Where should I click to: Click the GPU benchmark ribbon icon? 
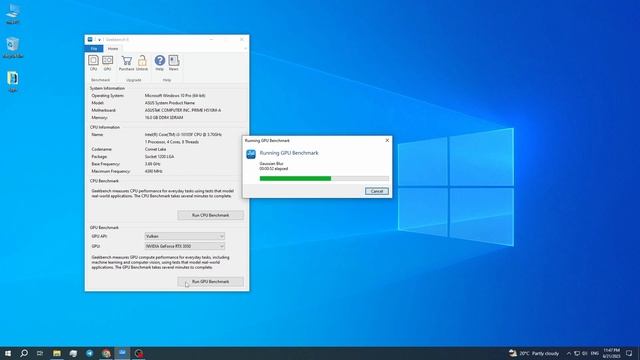(107, 63)
